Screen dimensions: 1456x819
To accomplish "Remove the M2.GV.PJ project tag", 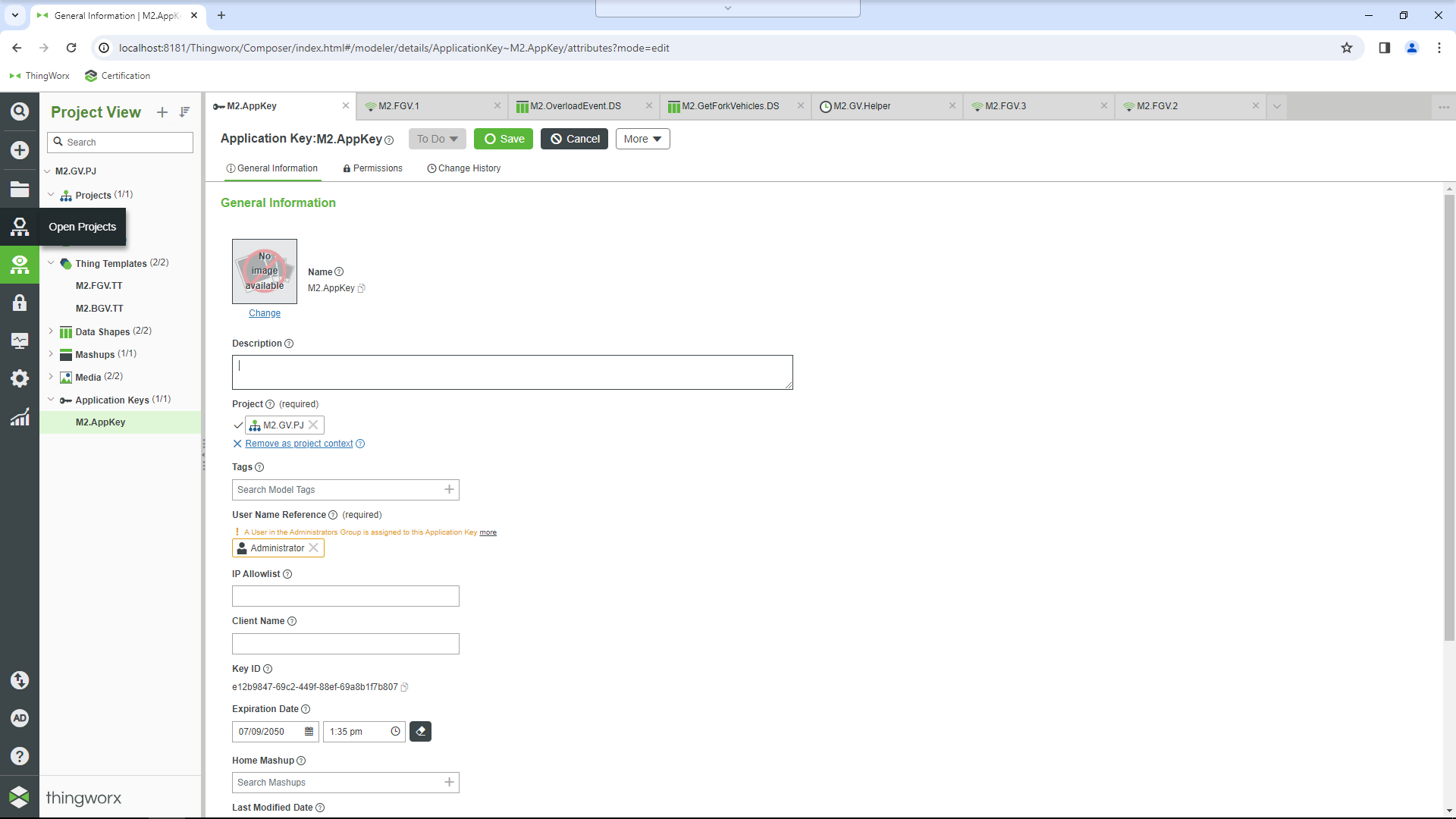I will [312, 425].
